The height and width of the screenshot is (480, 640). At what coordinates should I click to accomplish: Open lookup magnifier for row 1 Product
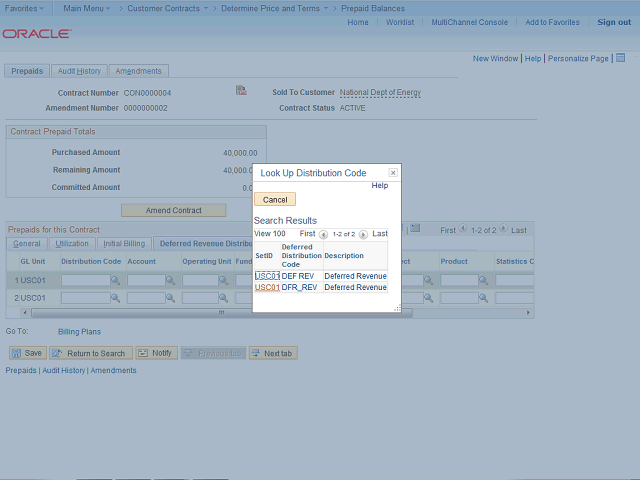[x=484, y=281]
